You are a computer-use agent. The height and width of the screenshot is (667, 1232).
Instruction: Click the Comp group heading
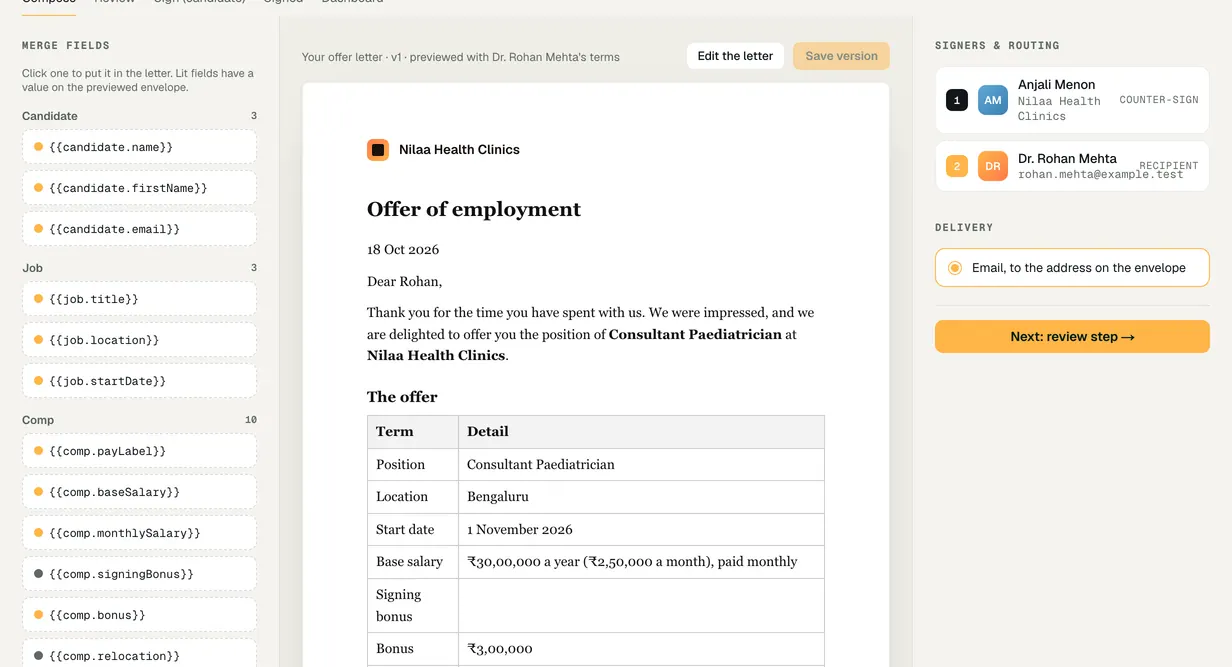(x=38, y=420)
